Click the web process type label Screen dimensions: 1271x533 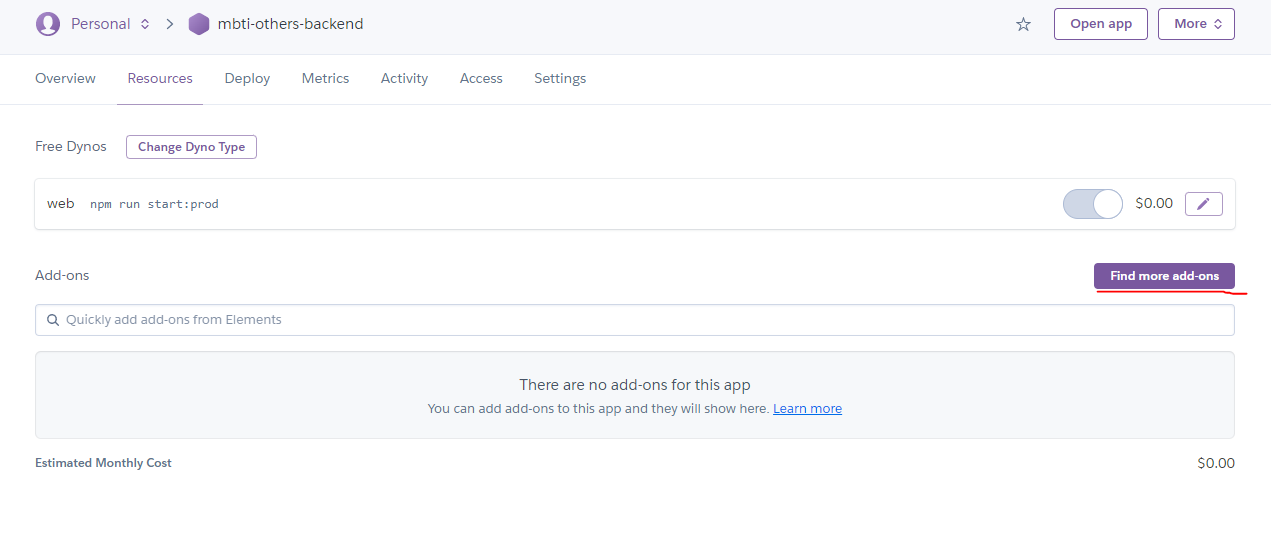(61, 204)
